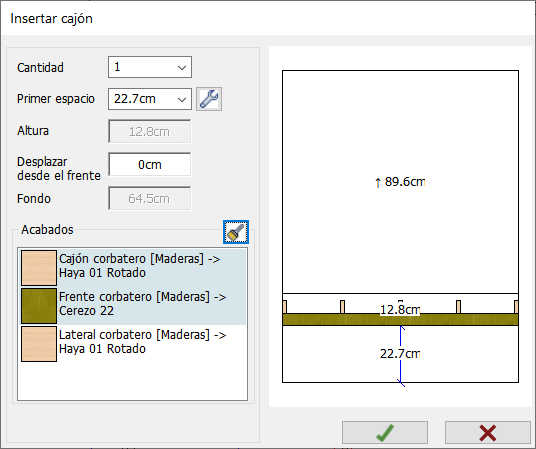536x449 pixels.
Task: Confirm with the green checkmark button
Action: [x=385, y=433]
